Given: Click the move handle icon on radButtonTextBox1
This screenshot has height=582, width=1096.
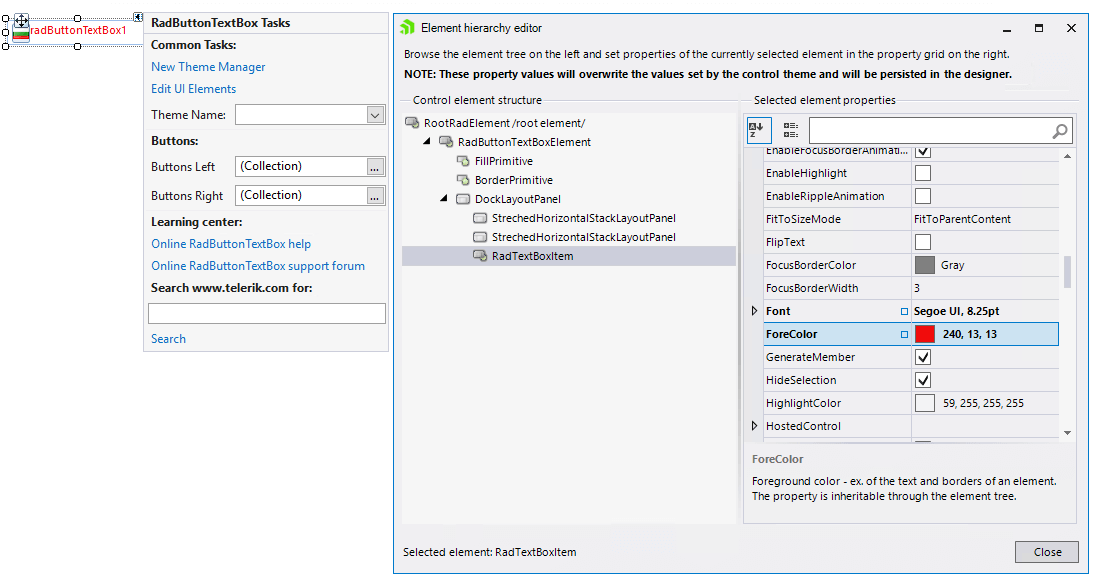Looking at the screenshot, I should coord(22,21).
